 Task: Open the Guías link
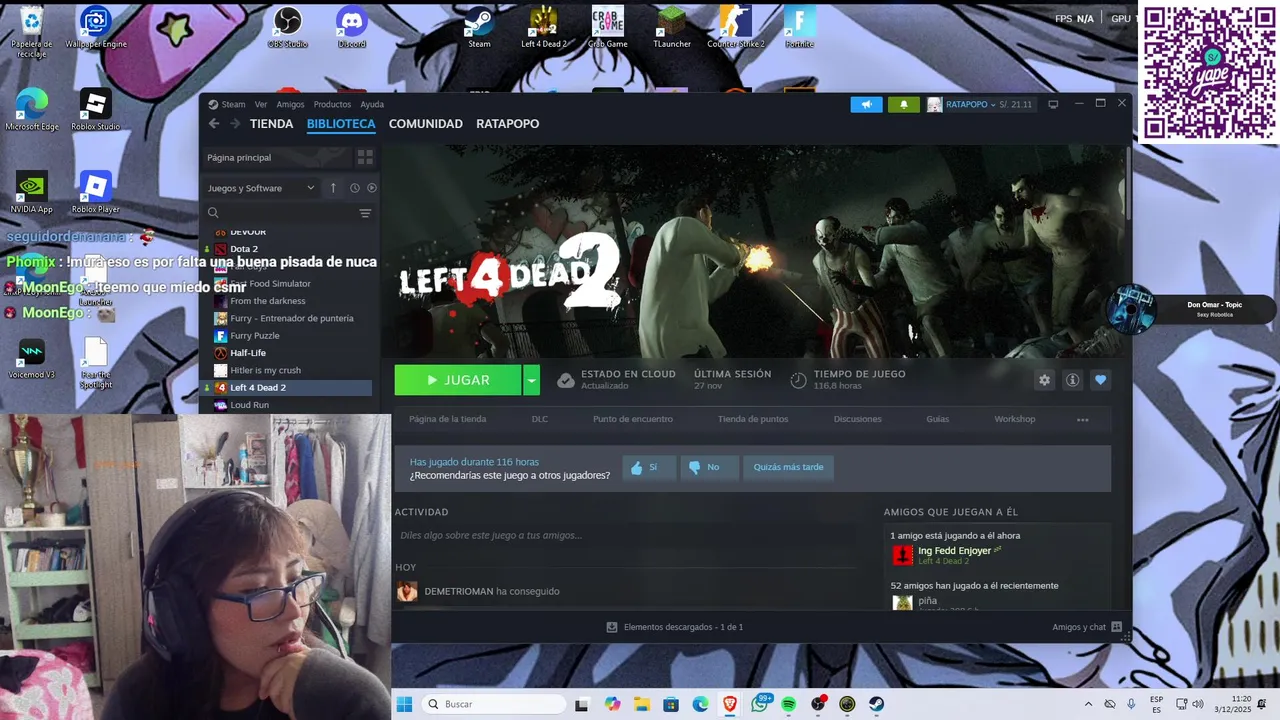click(938, 419)
